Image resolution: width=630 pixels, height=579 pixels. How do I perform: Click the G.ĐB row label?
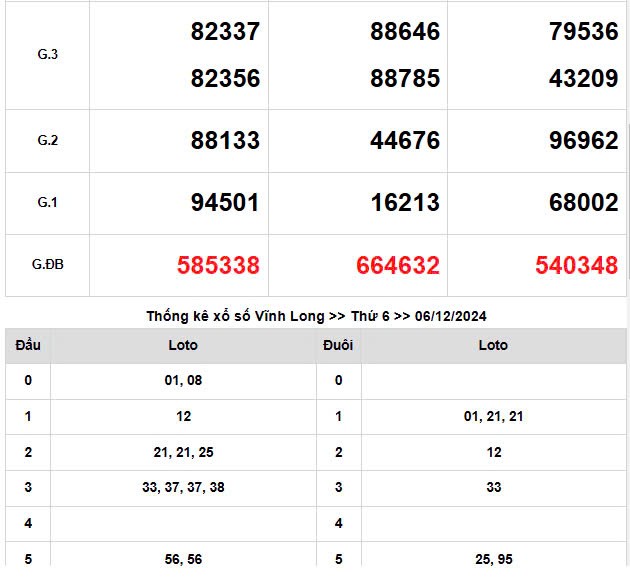[47, 265]
